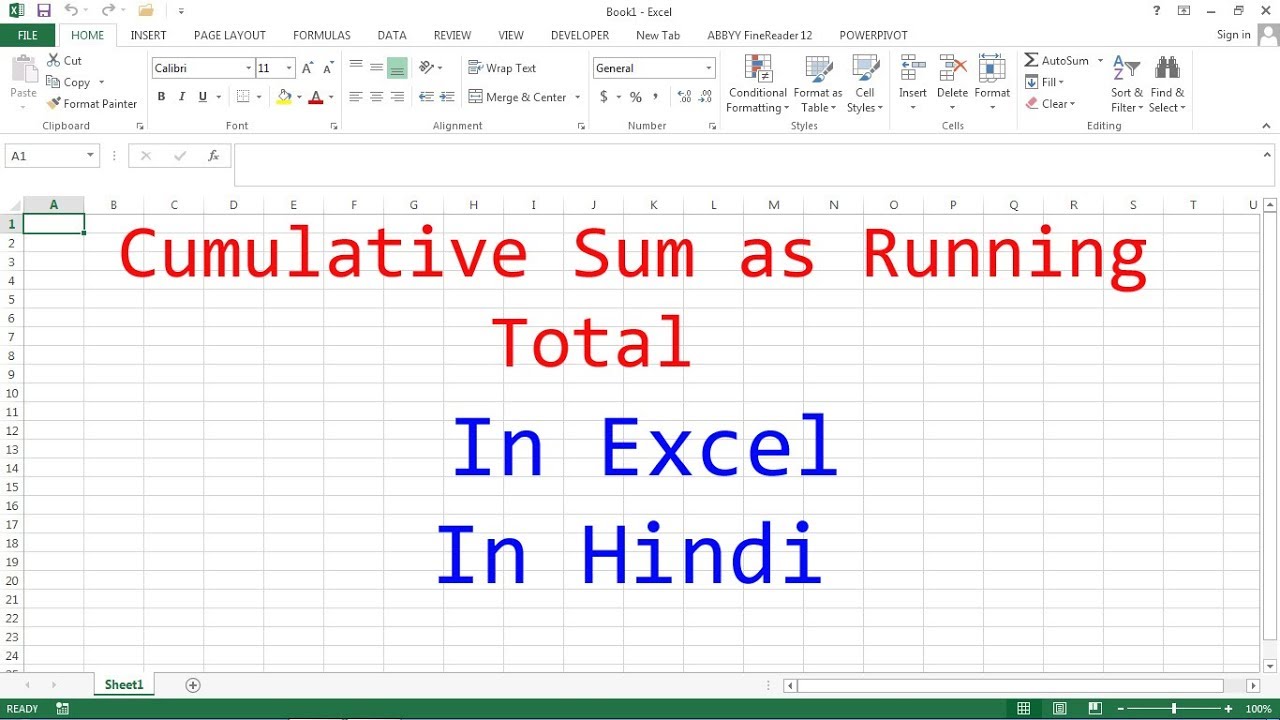1280x720 pixels.
Task: Expand the formula bar
Action: click(x=1267, y=155)
